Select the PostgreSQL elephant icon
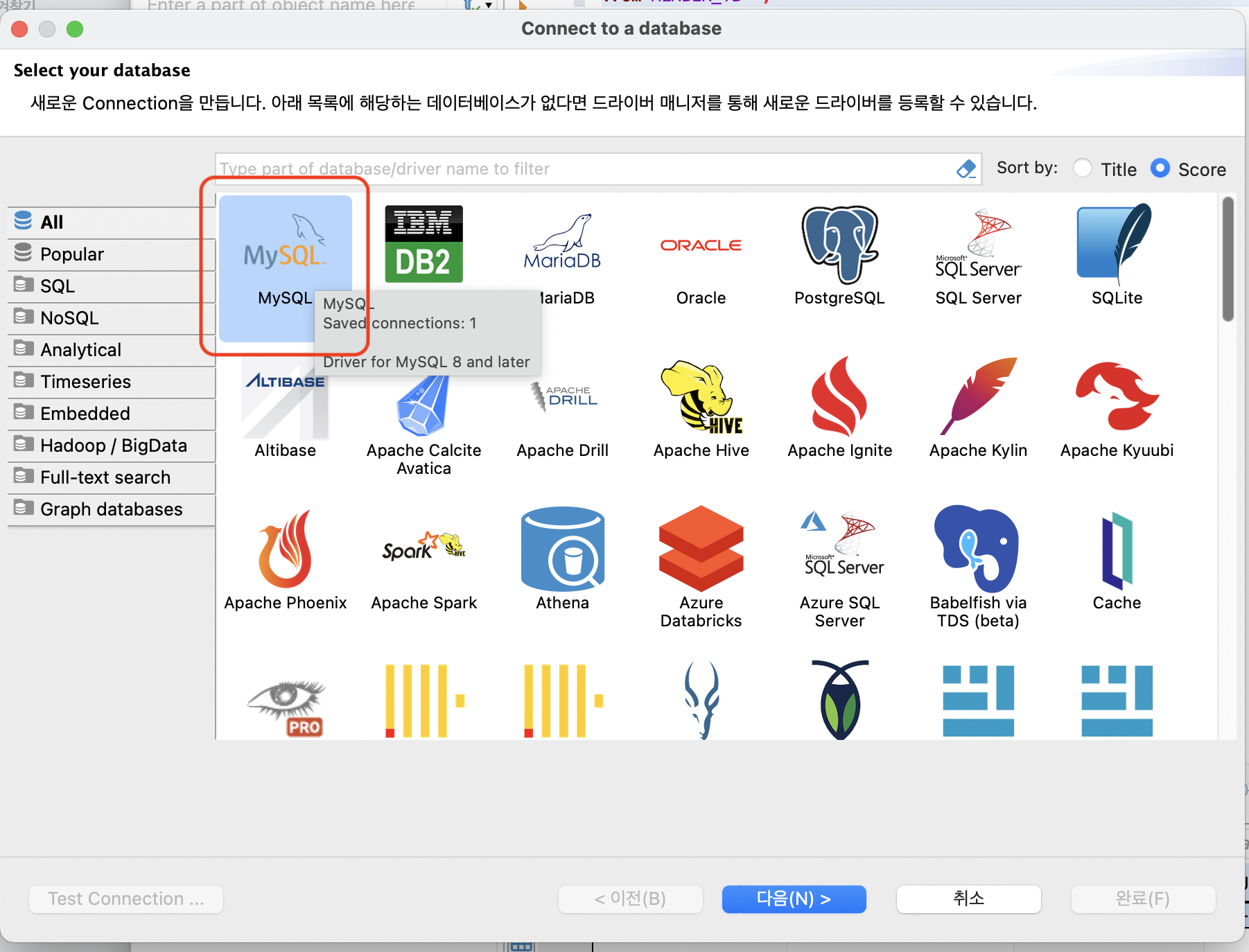Screen dimensions: 1249x952 point(839,245)
